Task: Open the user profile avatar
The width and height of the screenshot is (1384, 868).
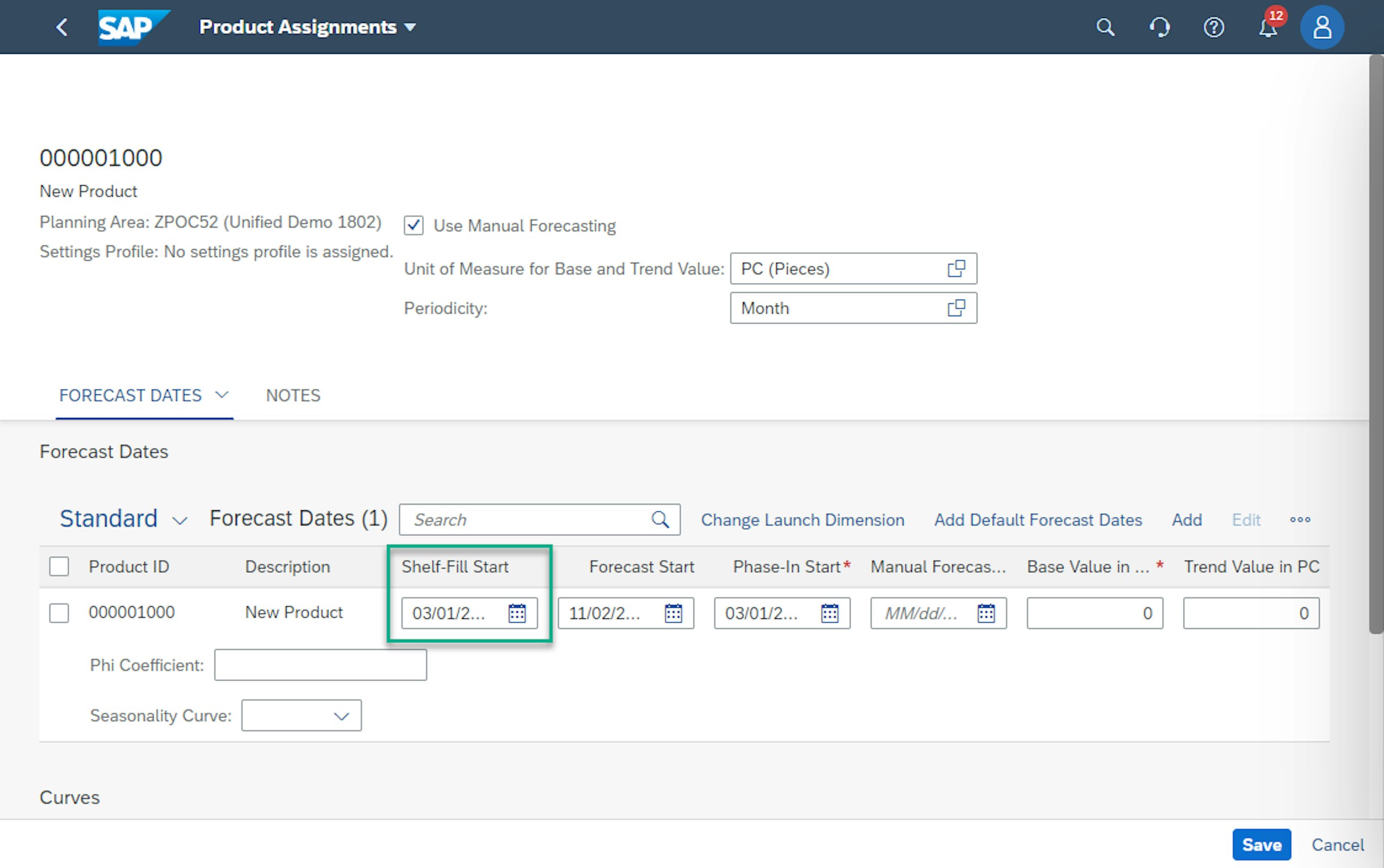Action: (1321, 27)
